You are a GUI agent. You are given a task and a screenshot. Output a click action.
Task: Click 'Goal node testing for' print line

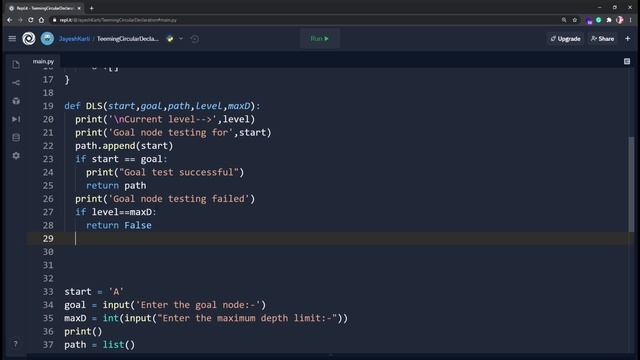click(173, 133)
